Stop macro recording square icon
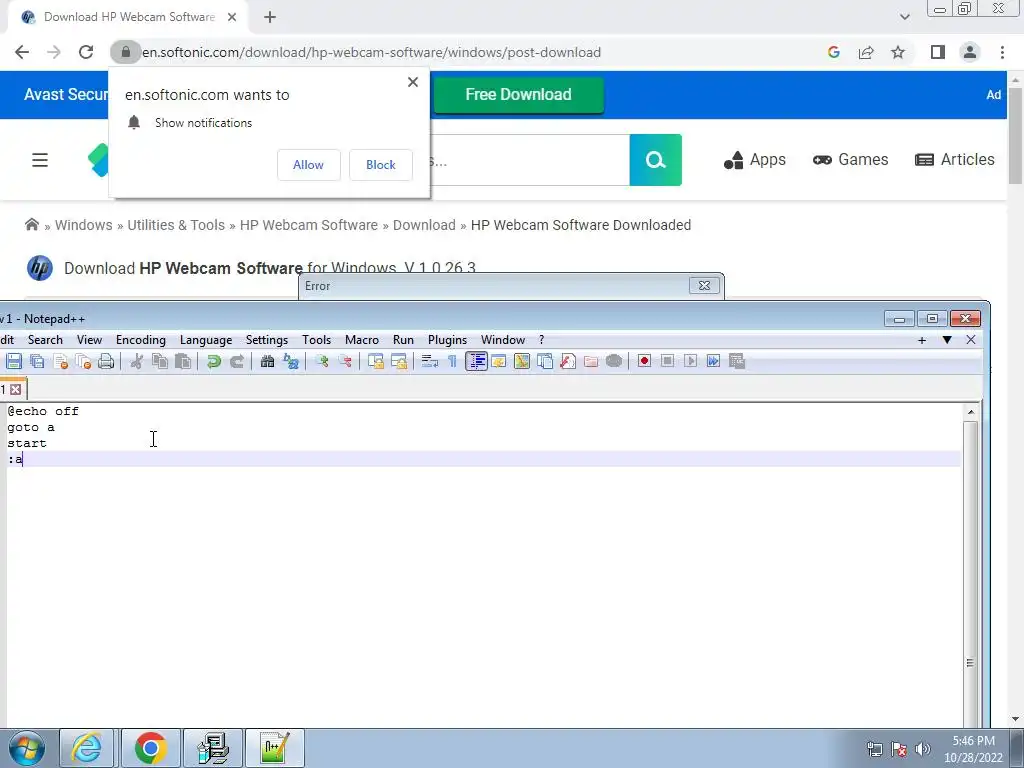The width and height of the screenshot is (1024, 768). [x=667, y=361]
